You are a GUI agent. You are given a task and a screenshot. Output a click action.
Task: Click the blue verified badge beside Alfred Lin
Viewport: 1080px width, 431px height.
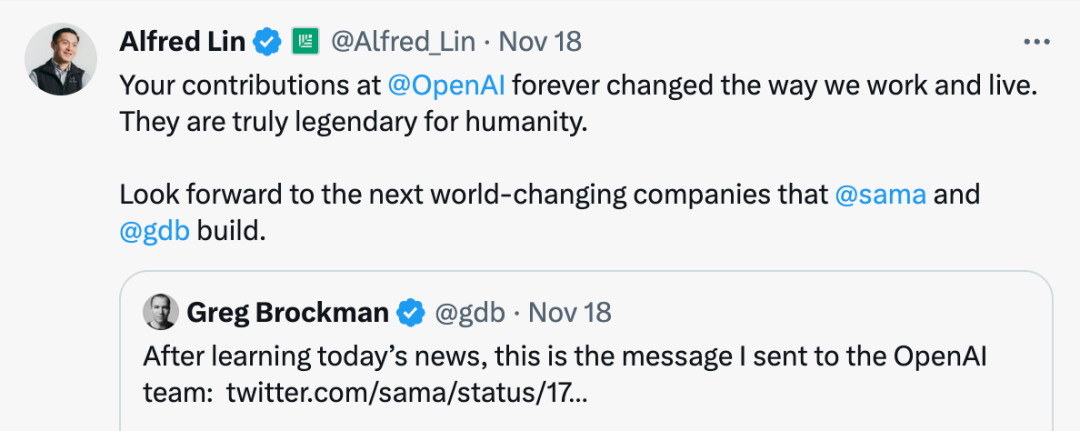point(266,42)
